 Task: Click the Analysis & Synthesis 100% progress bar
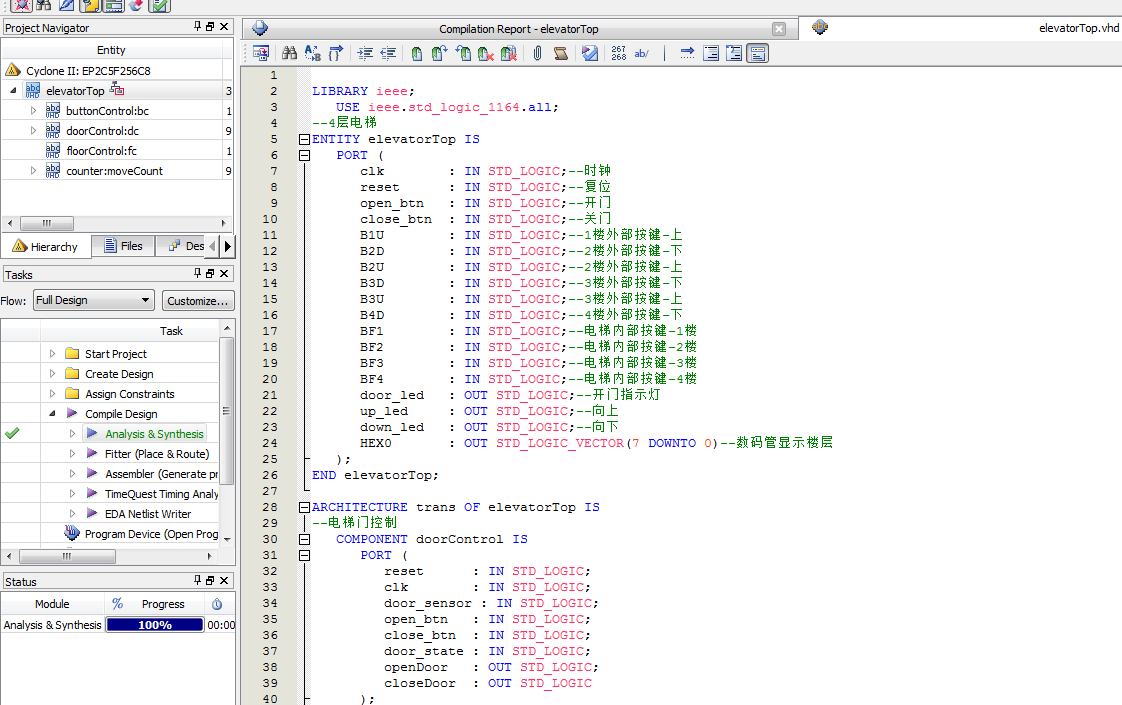tap(154, 625)
